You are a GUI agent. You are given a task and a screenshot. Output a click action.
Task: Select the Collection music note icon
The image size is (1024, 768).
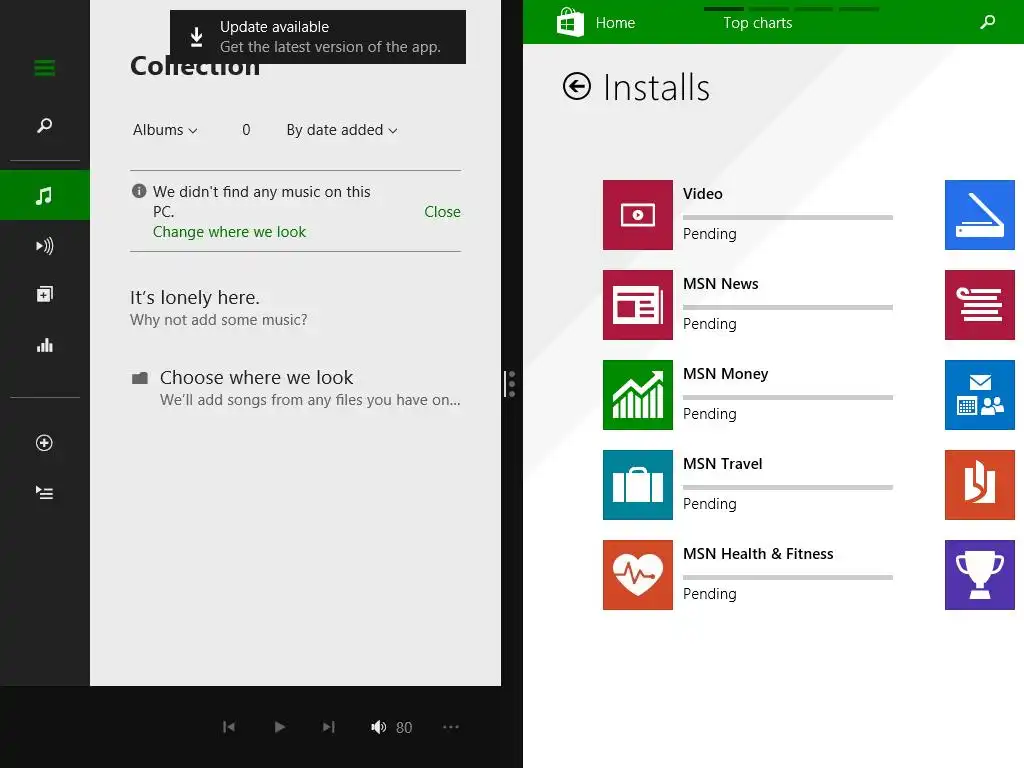(44, 195)
